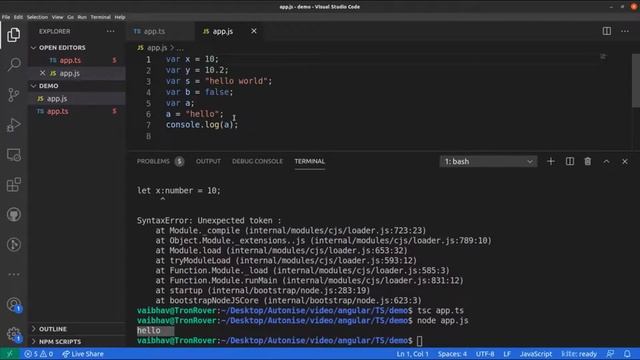640x360 pixels.
Task: Click code line 7 console.log(a)
Action: coord(202,125)
